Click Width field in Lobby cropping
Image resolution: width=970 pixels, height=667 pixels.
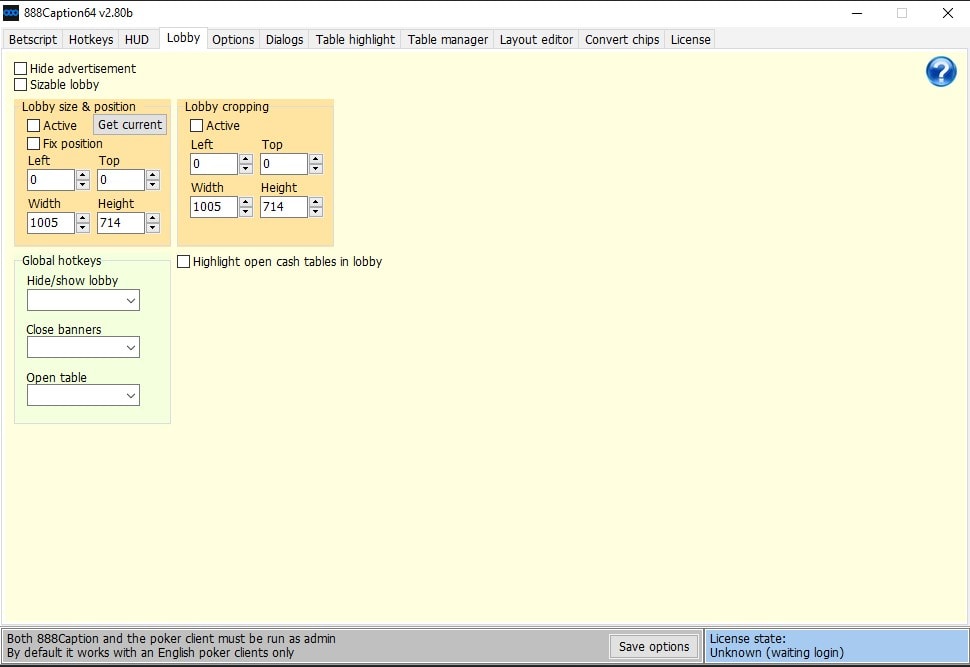point(213,207)
